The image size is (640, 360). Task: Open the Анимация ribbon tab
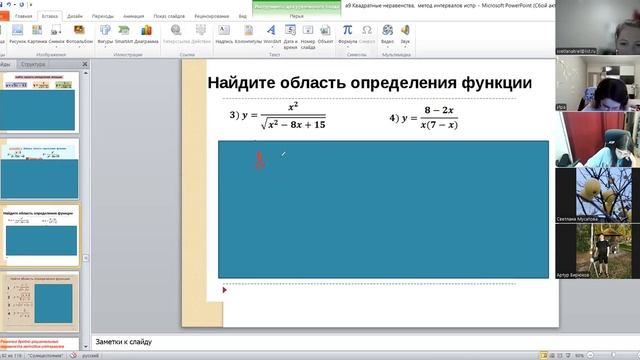coord(133,16)
